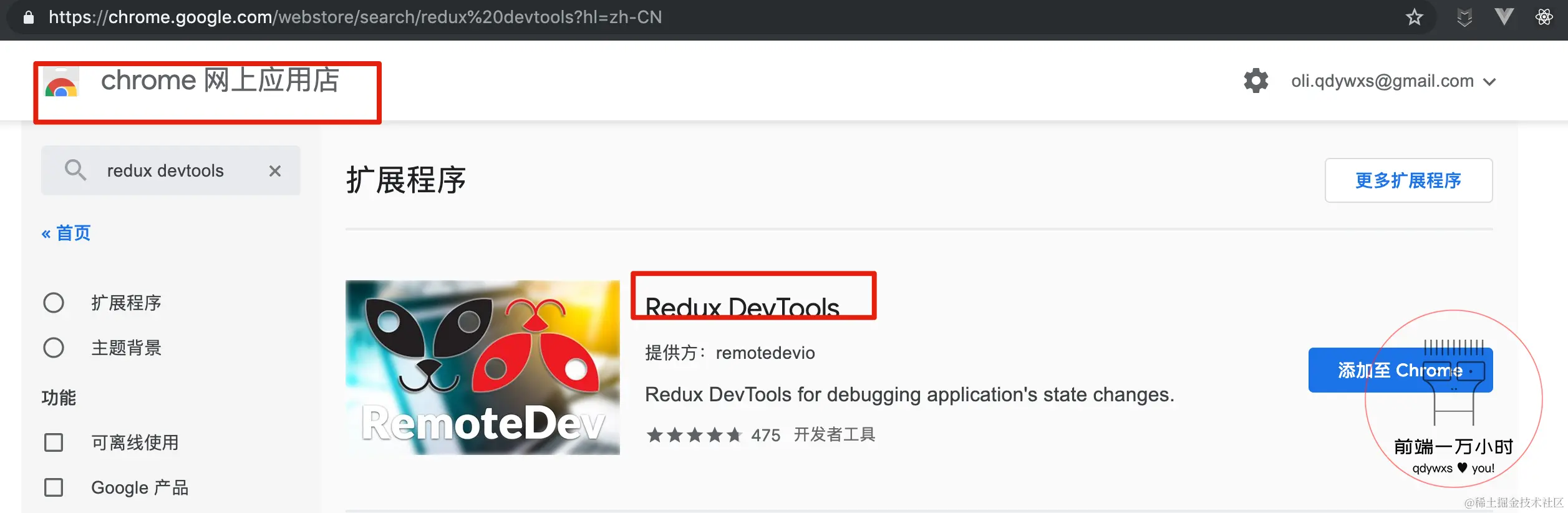Select the 主题背景 radio button
1568x513 pixels.
point(54,348)
